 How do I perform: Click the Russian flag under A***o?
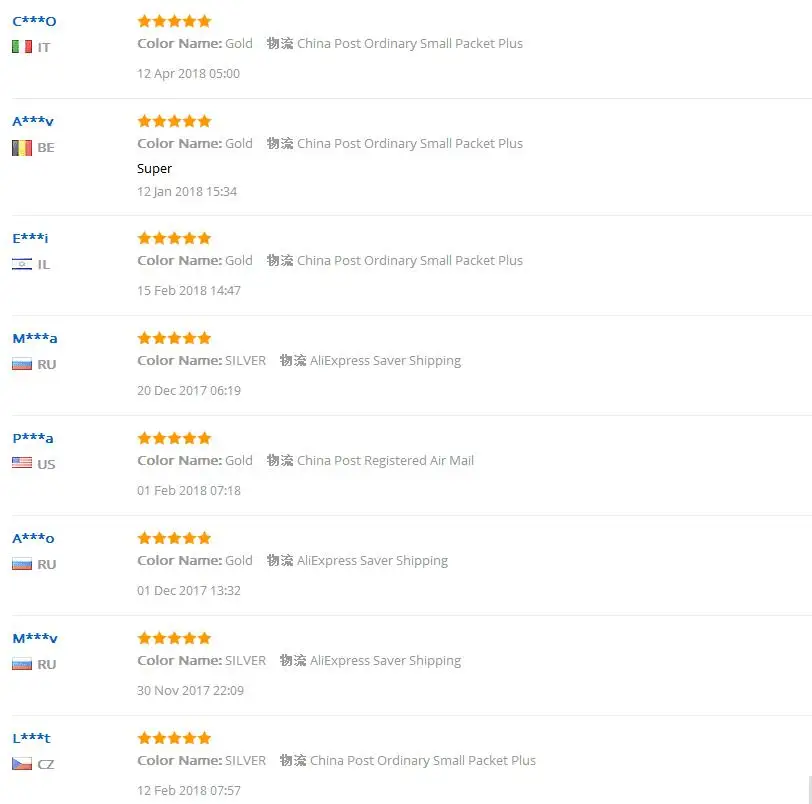(x=22, y=564)
